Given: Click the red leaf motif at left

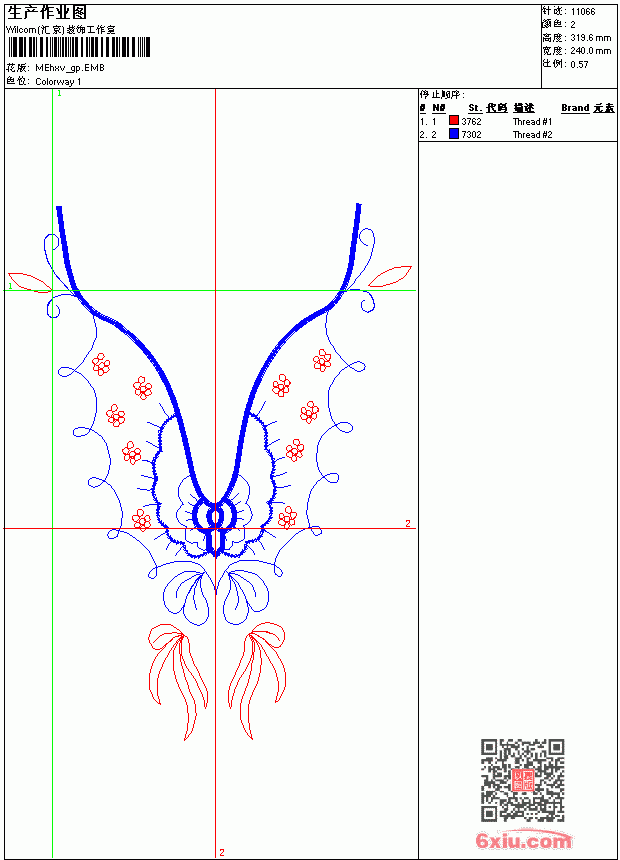Looking at the screenshot, I should click(x=30, y=282).
